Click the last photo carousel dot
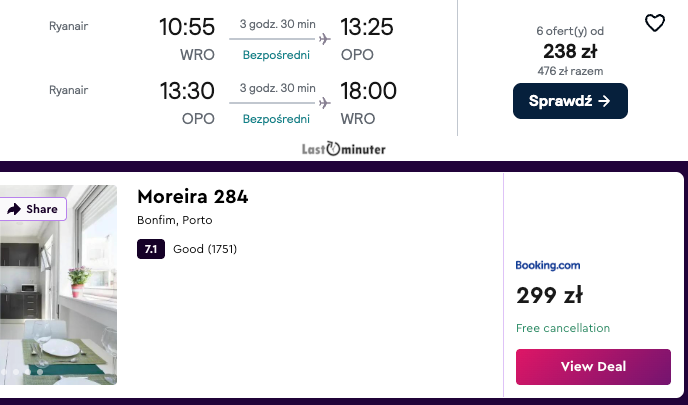This screenshot has height=405, width=688. click(40, 372)
